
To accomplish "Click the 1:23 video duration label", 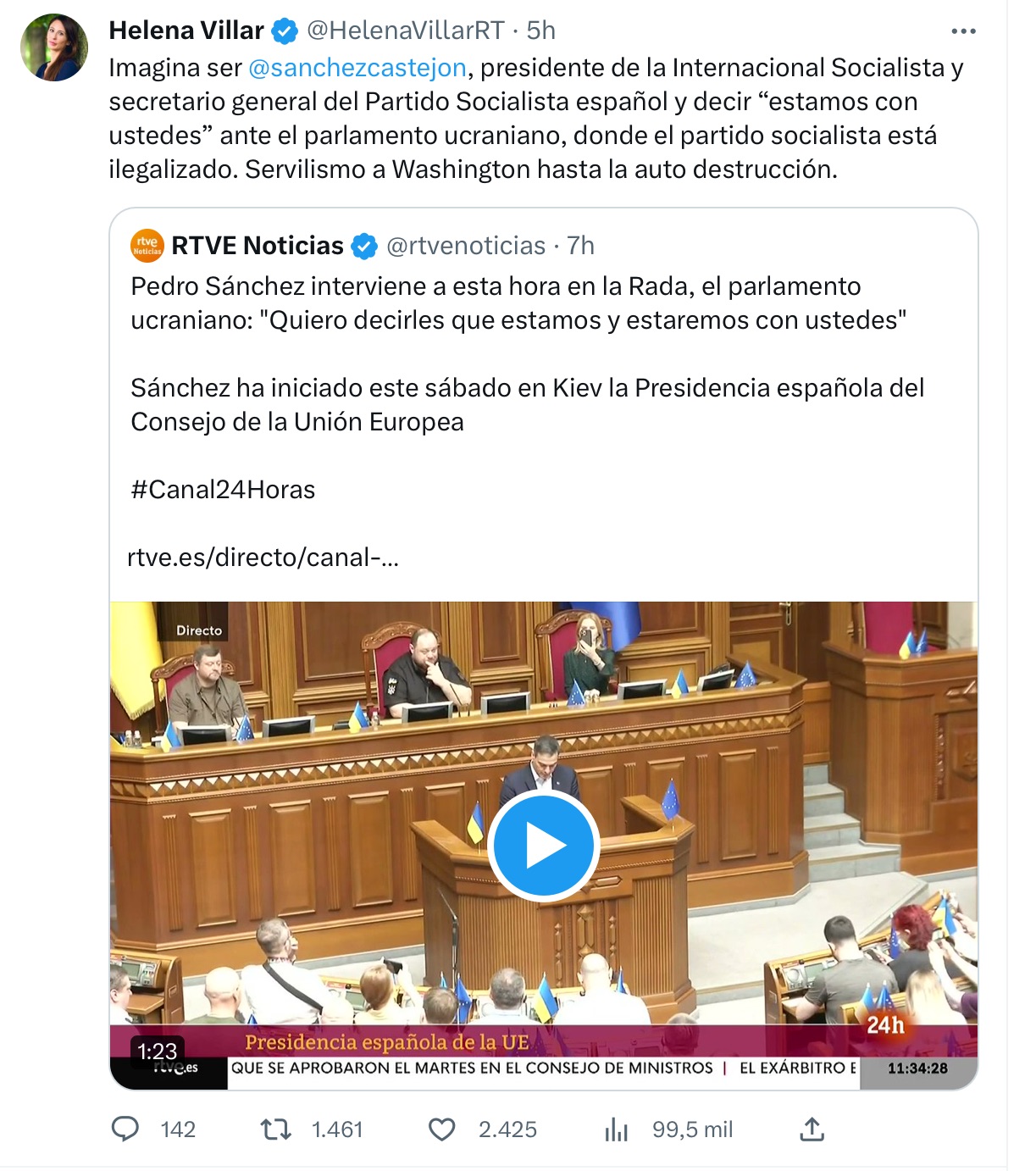I will coord(157,1052).
